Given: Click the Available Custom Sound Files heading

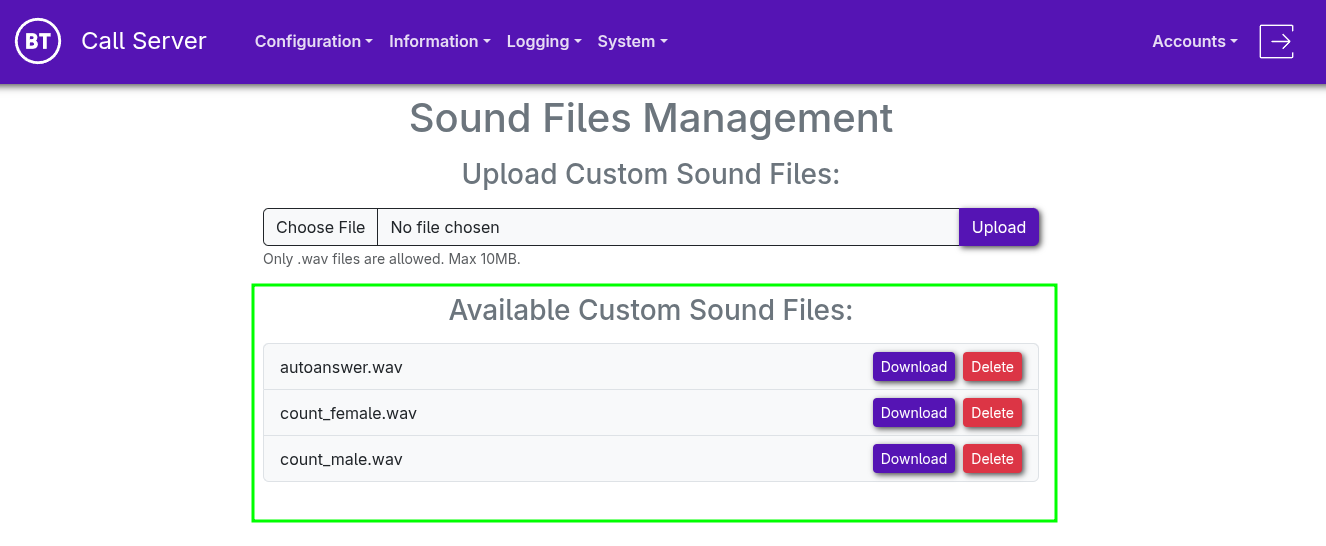Looking at the screenshot, I should pos(651,310).
